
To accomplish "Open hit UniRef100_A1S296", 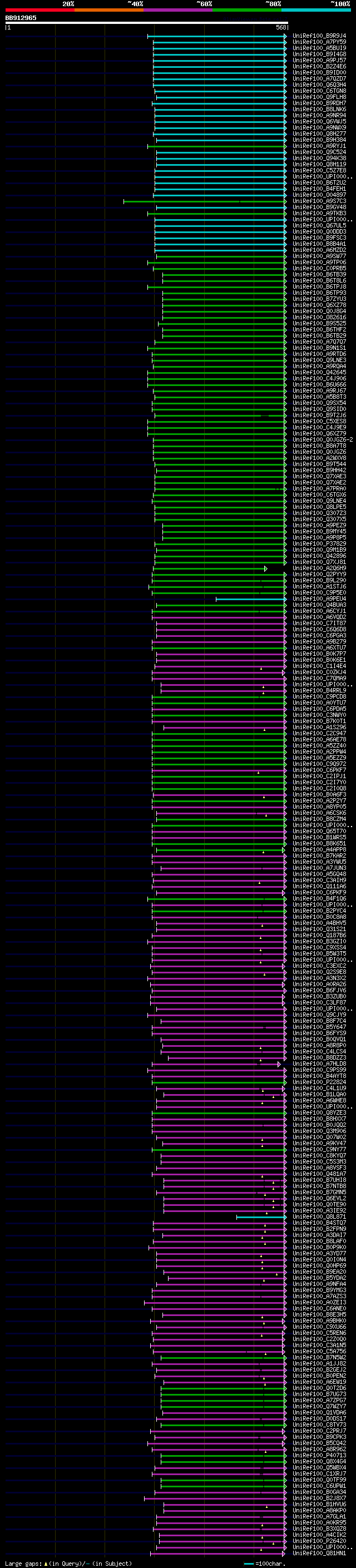I will [319, 728].
